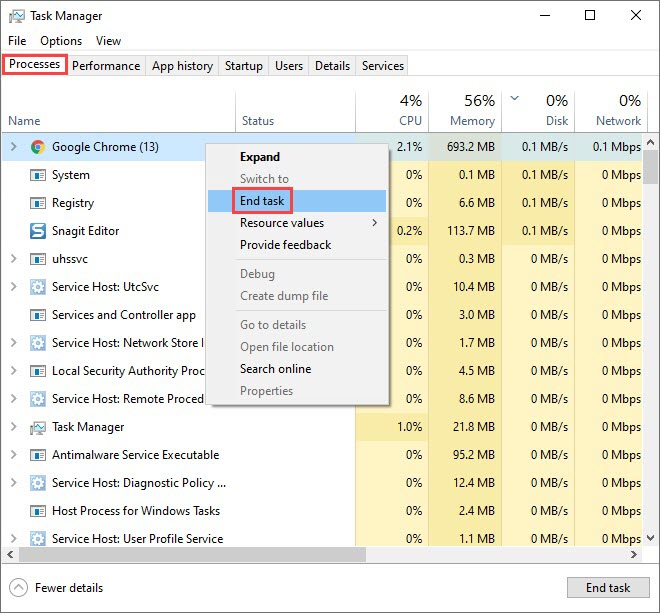Click the Antimalware Service Executable icon
The image size is (660, 613).
[38, 455]
